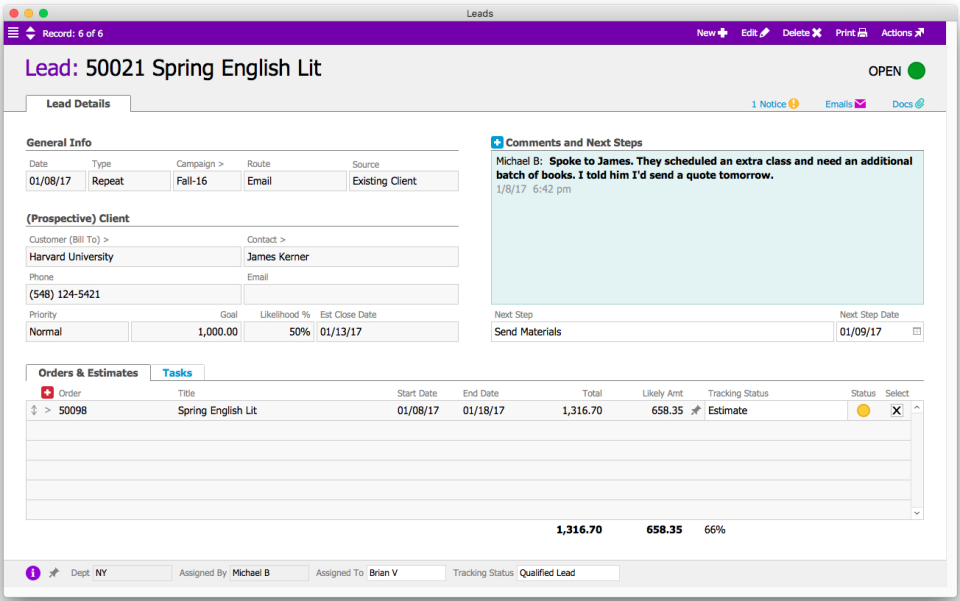Toggle the pin icon in the bottom bar
The height and width of the screenshot is (601, 960).
click(54, 572)
